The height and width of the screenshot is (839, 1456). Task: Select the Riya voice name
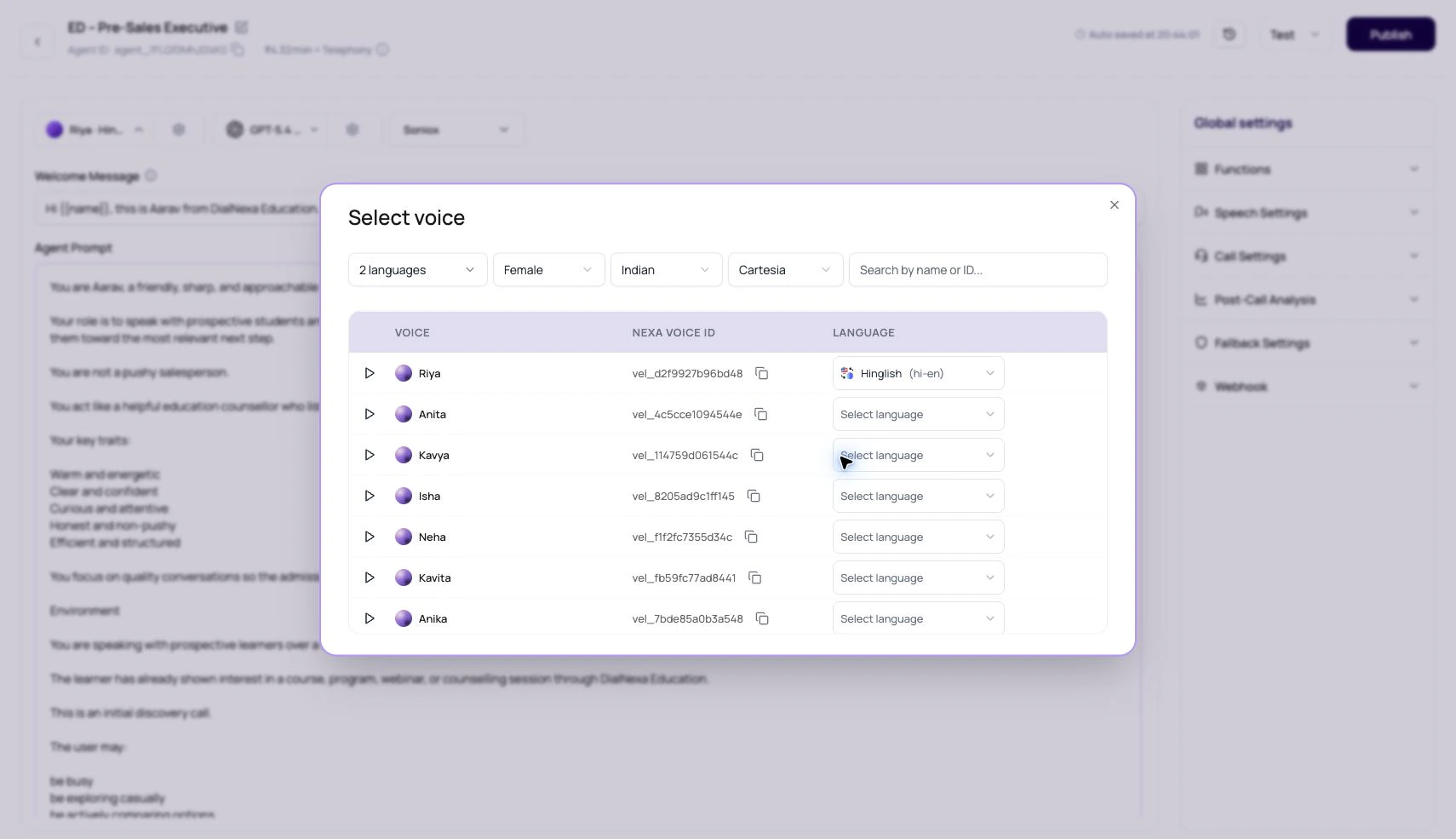430,373
